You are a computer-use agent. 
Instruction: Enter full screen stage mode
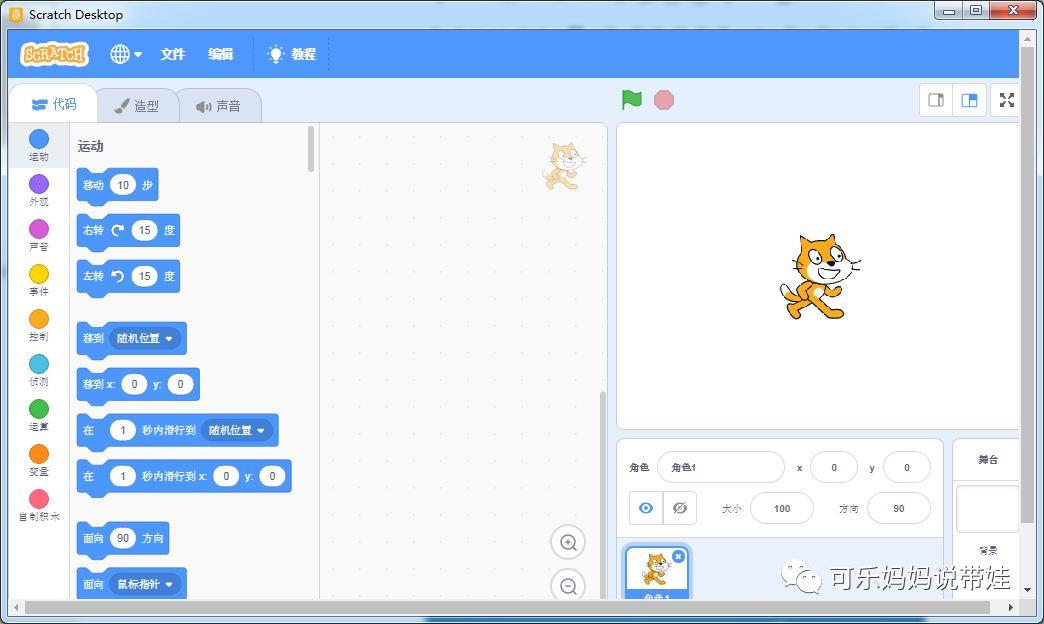click(1007, 100)
